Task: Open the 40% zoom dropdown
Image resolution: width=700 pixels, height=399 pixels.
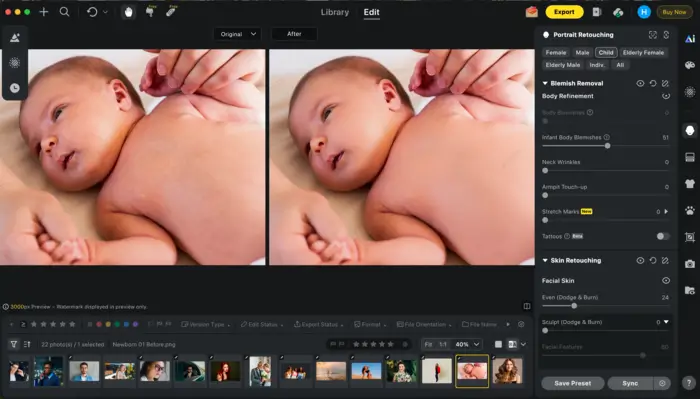Action: tap(467, 344)
